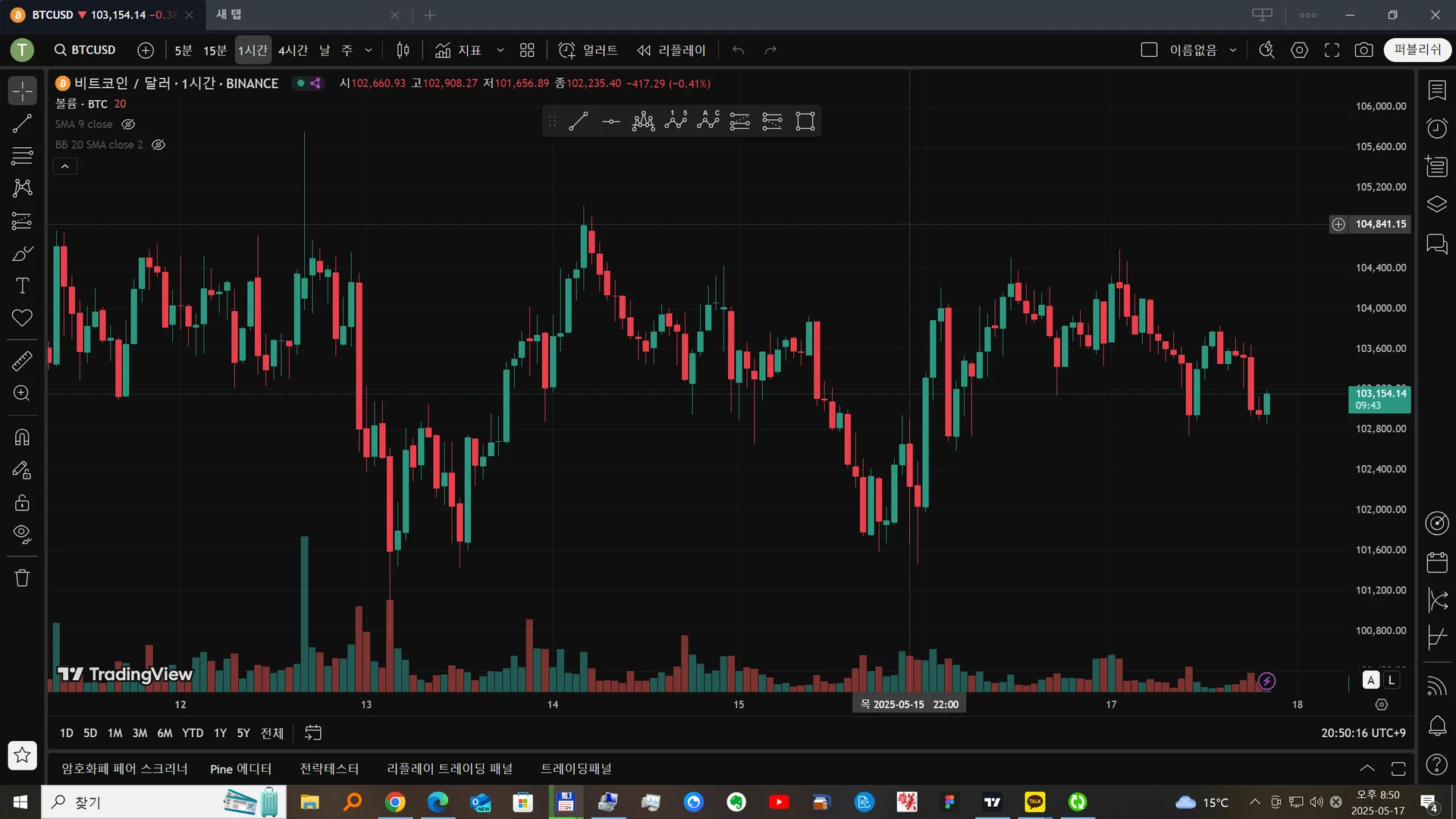Collapse the indicator legend with chevron

pos(65,166)
